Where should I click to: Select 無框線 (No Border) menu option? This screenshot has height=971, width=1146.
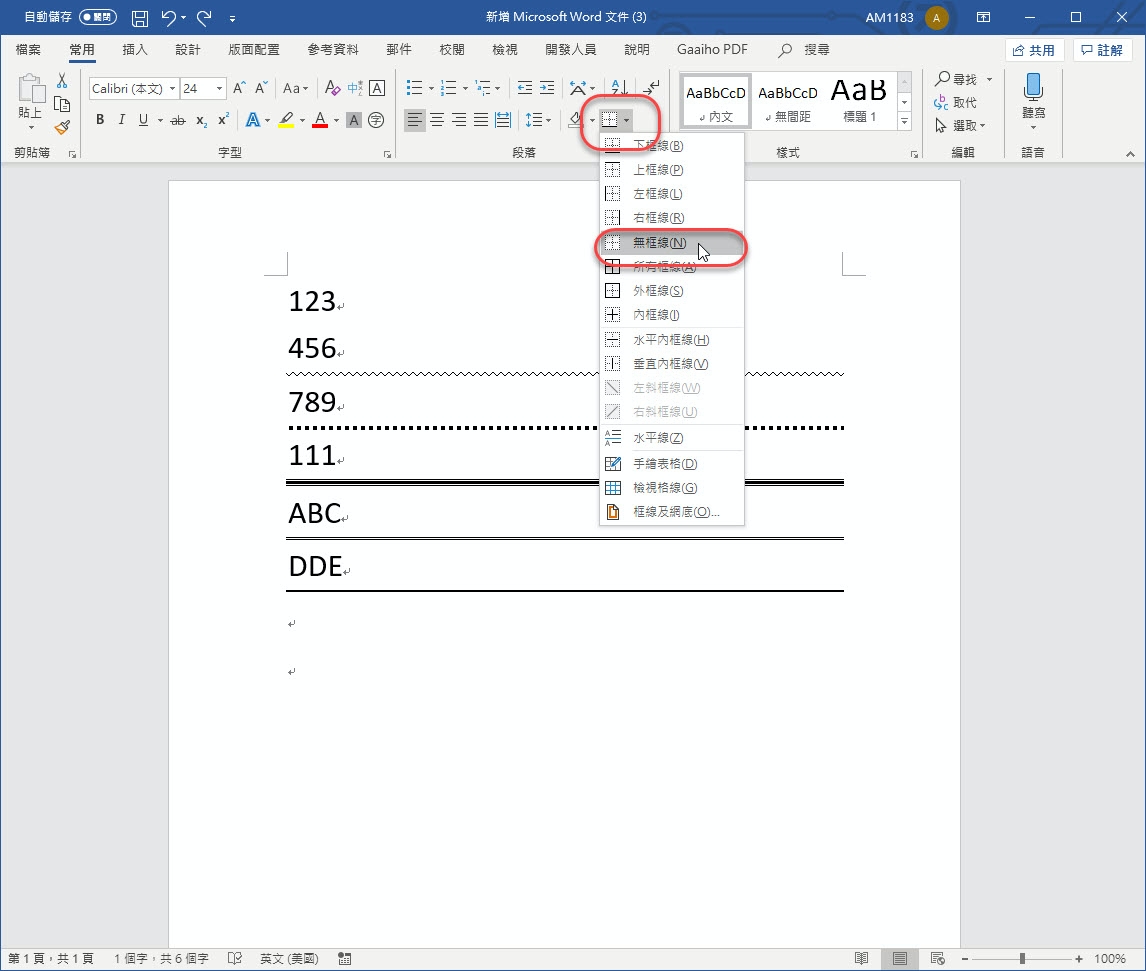click(x=659, y=243)
